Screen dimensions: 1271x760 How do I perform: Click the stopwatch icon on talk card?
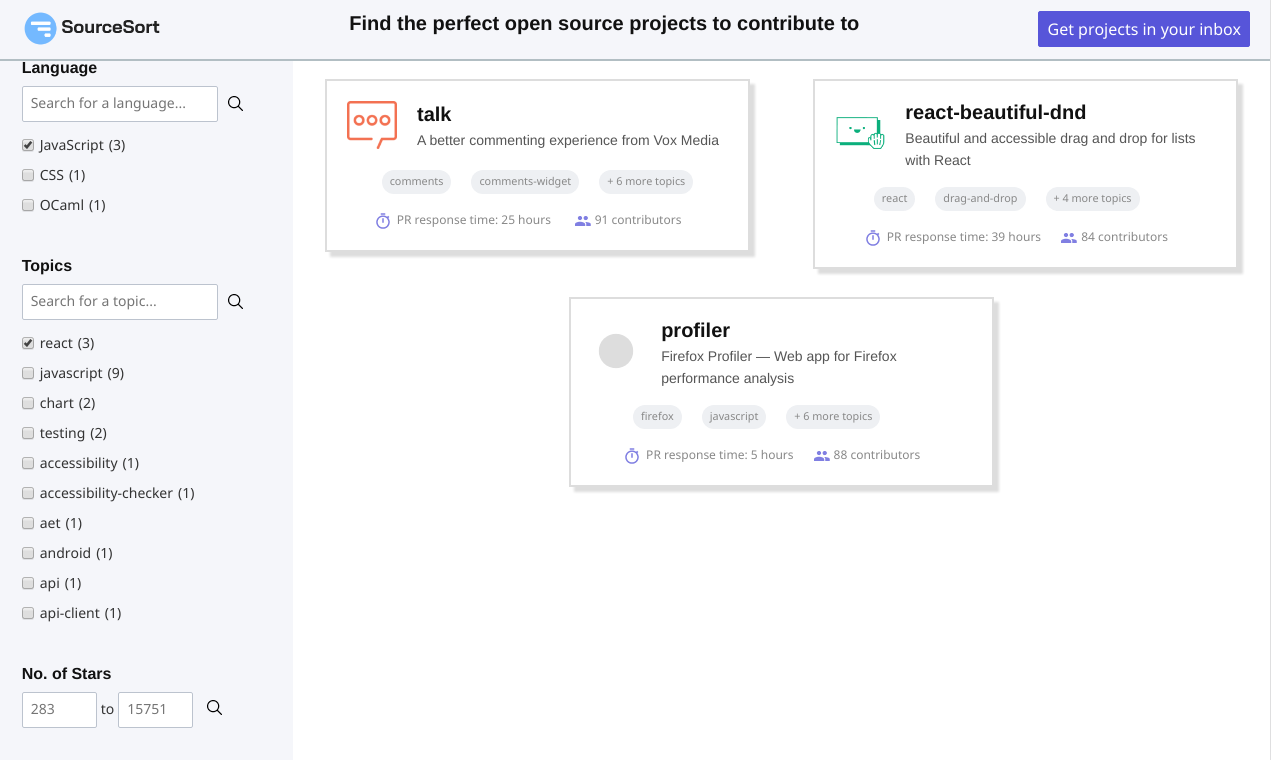pyautogui.click(x=383, y=220)
